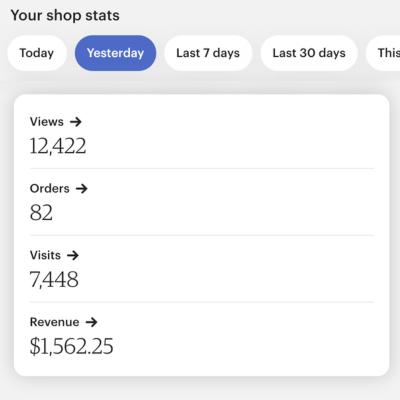Click the Views row in the stats card

[x=202, y=135]
